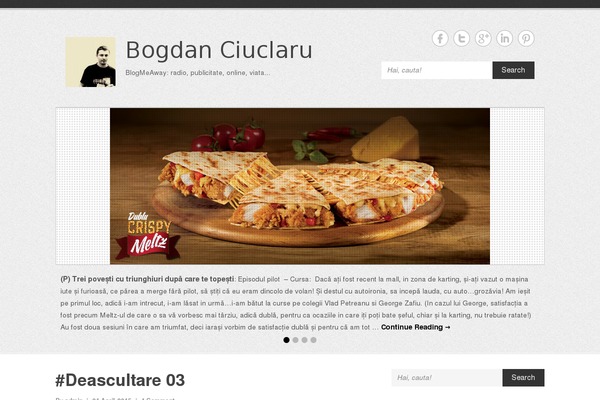Click the header Search button

coord(513,70)
